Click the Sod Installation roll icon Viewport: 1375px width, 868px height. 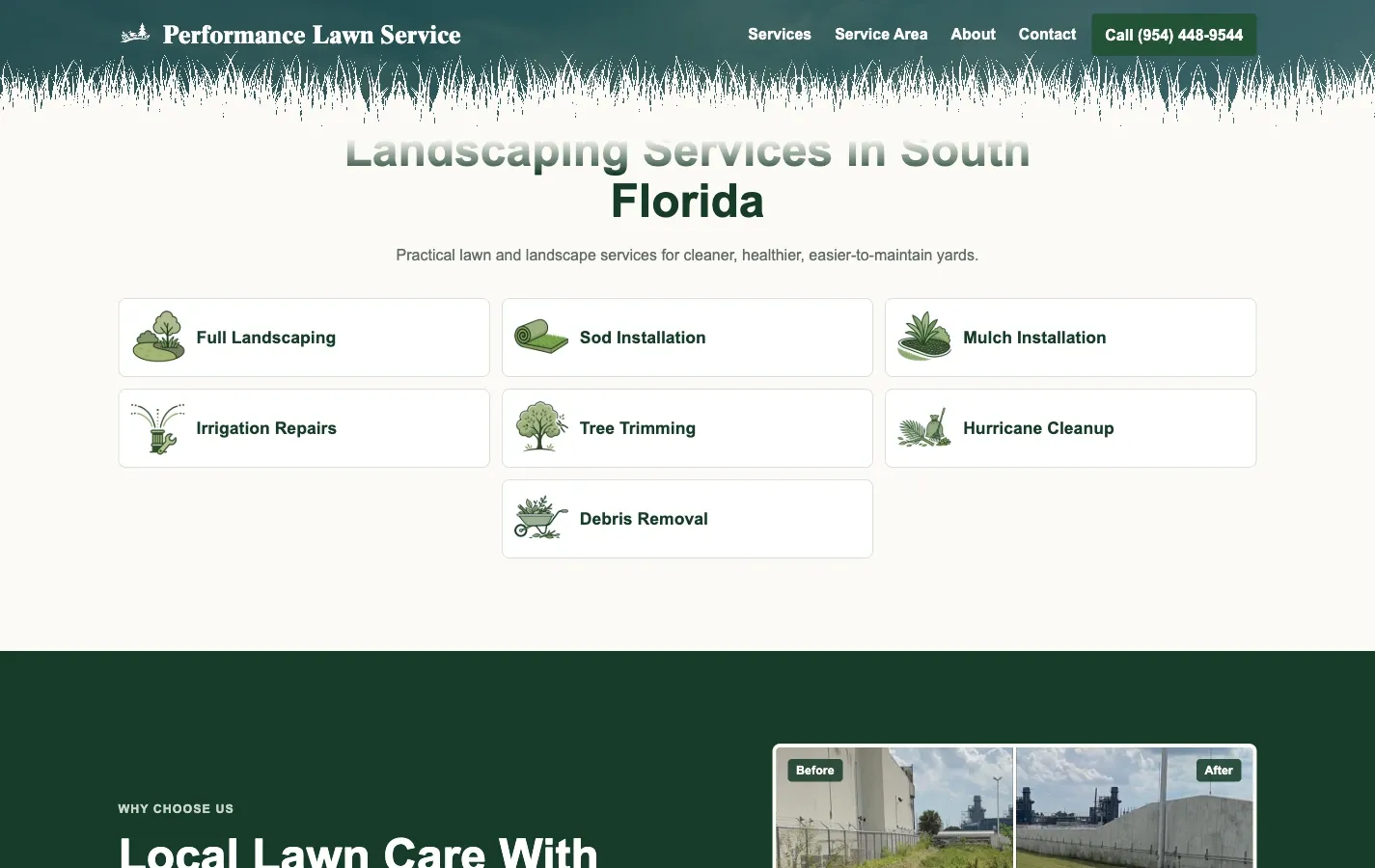click(x=541, y=337)
